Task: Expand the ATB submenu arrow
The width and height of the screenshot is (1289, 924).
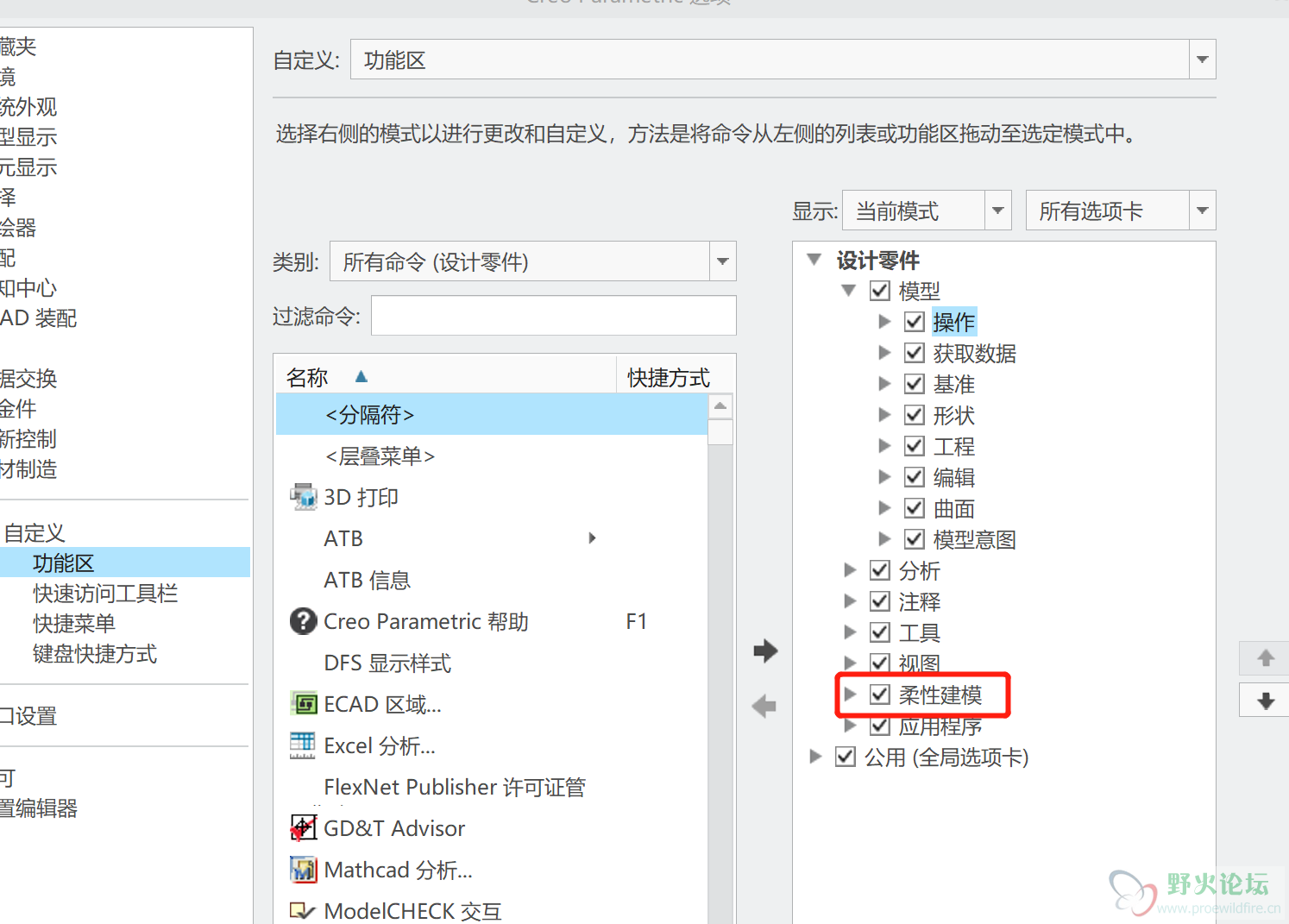Action: [592, 538]
